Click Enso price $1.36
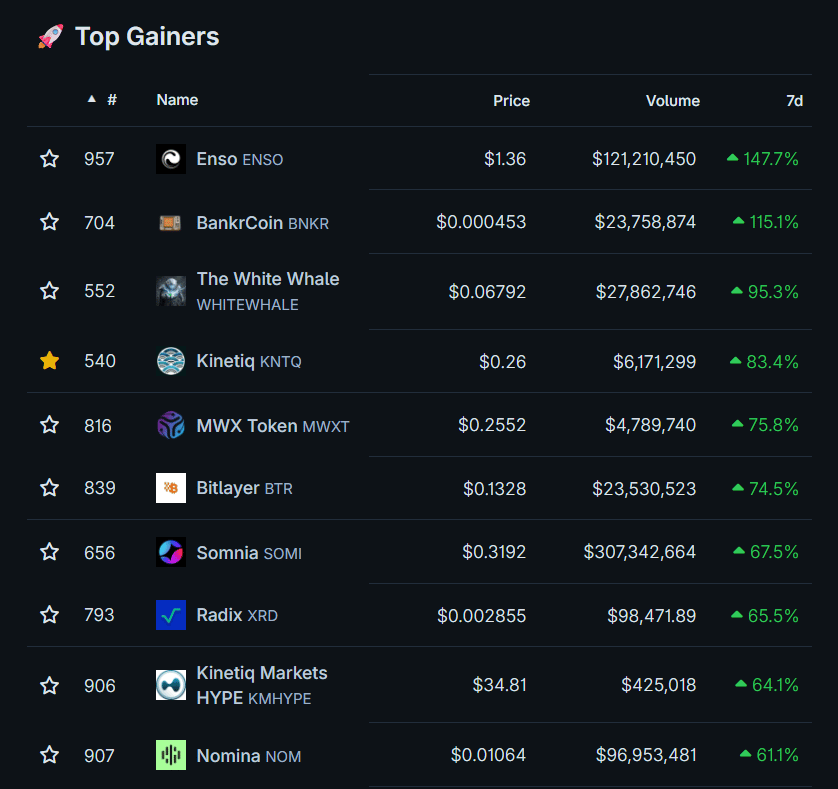Image resolution: width=838 pixels, height=789 pixels. (x=505, y=159)
